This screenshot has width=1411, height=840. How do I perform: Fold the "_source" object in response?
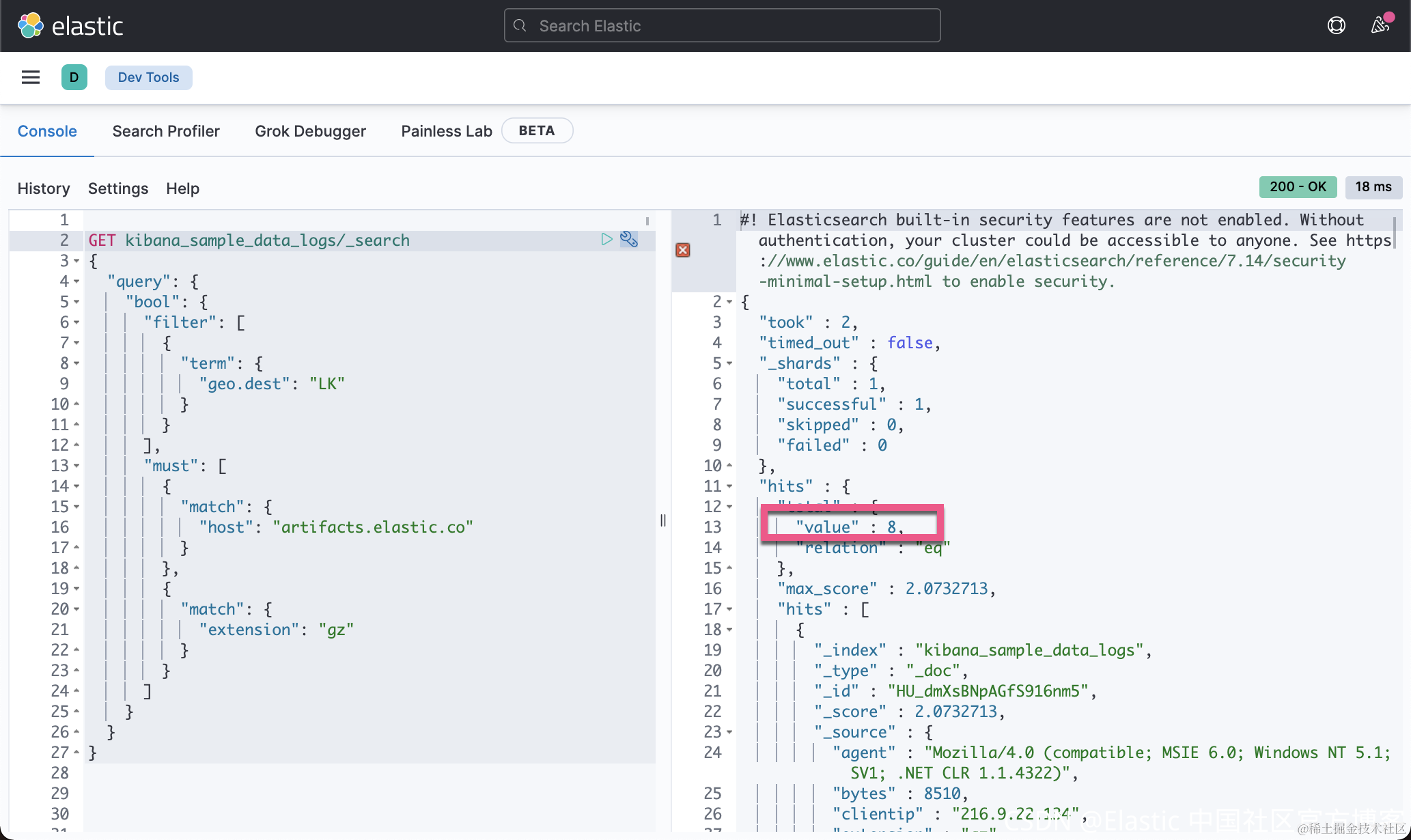pos(729,732)
